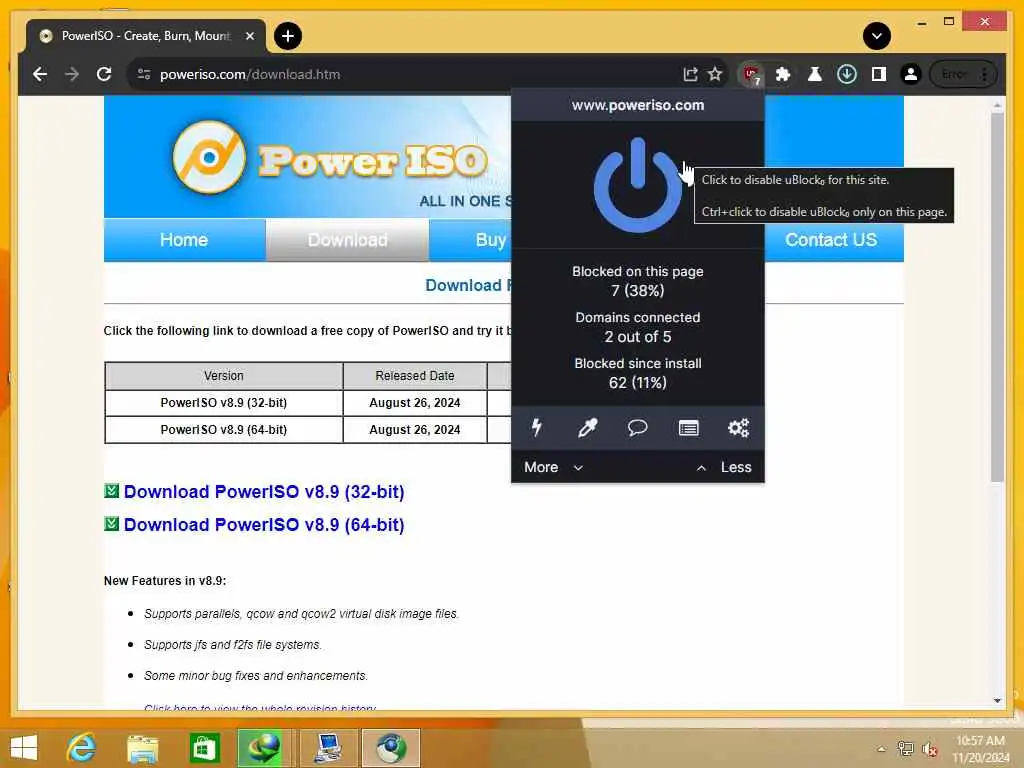Launch Internet Explorer from taskbar
The image size is (1024, 768).
pyautogui.click(x=81, y=748)
